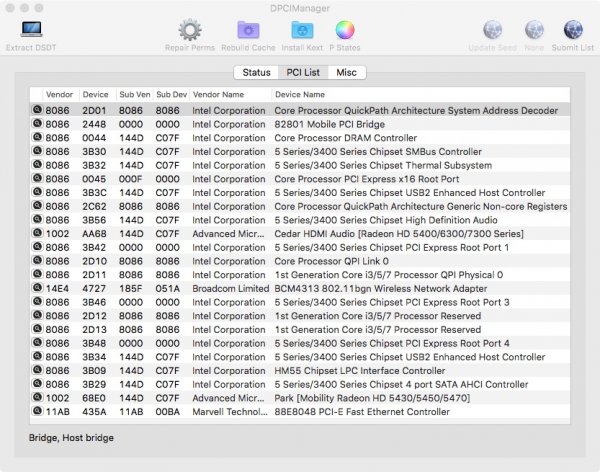The width and height of the screenshot is (600, 472).
Task: Click device ID cell '68E0'
Action: pyautogui.click(x=94, y=398)
